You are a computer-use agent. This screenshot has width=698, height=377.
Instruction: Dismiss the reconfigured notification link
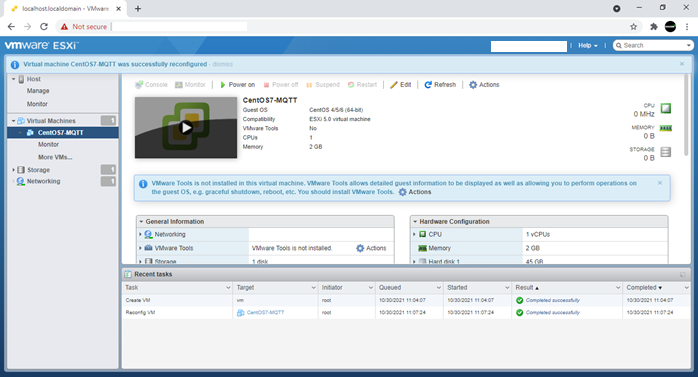223,64
